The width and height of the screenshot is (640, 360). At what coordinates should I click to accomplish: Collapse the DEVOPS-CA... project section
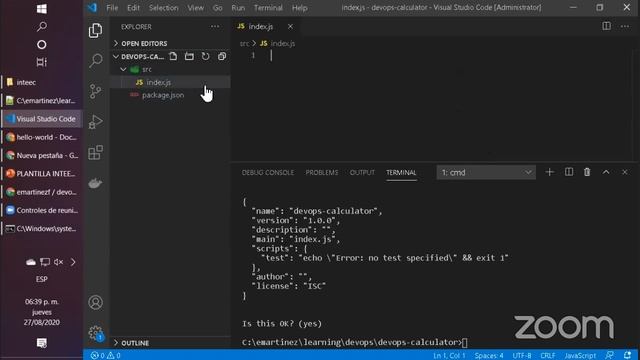(x=138, y=57)
